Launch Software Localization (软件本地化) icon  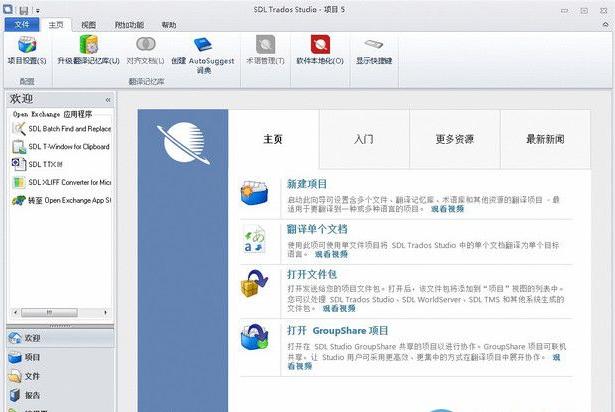pos(320,44)
